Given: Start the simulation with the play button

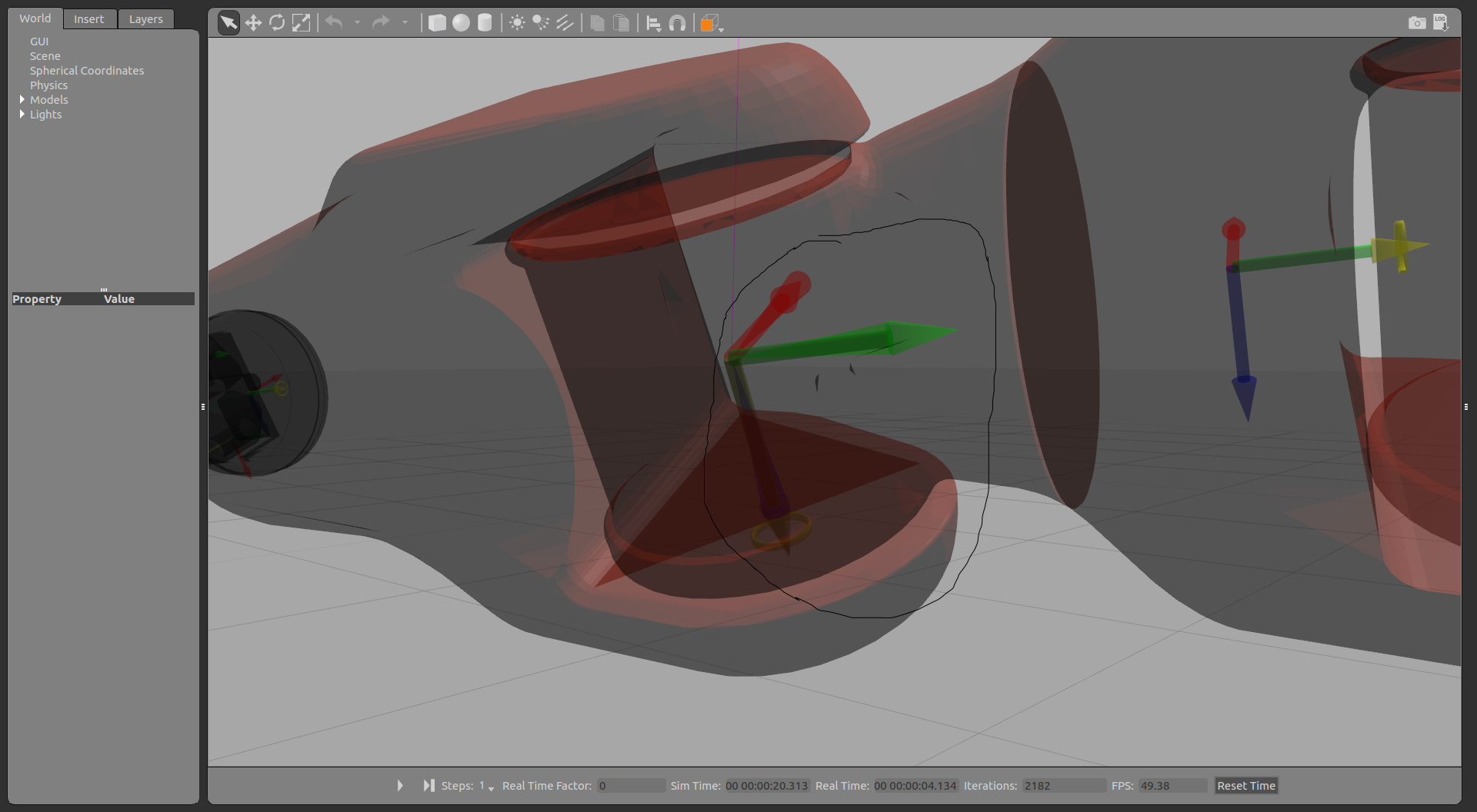Looking at the screenshot, I should tap(399, 785).
